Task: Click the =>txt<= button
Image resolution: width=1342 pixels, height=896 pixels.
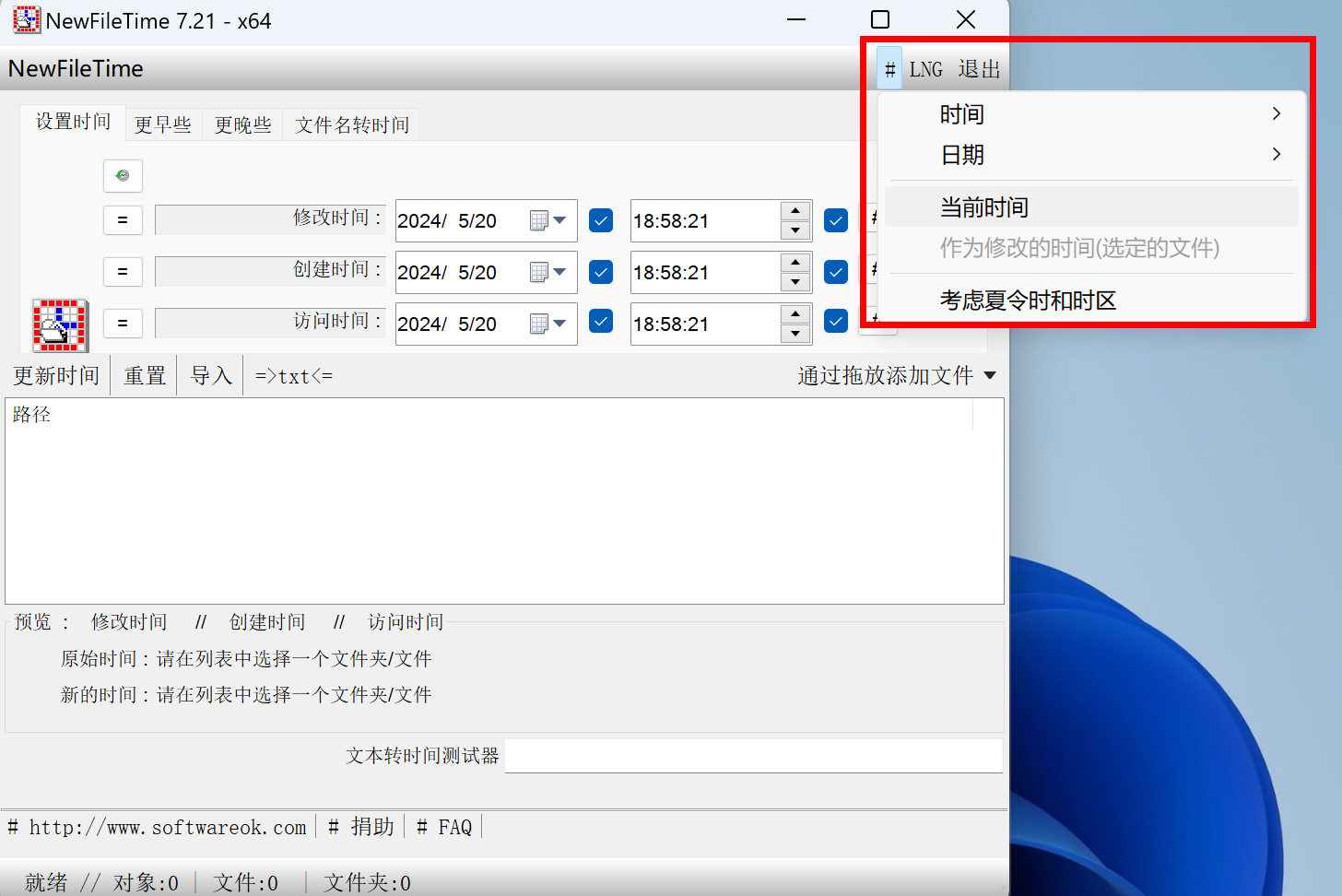Action: 292,374
